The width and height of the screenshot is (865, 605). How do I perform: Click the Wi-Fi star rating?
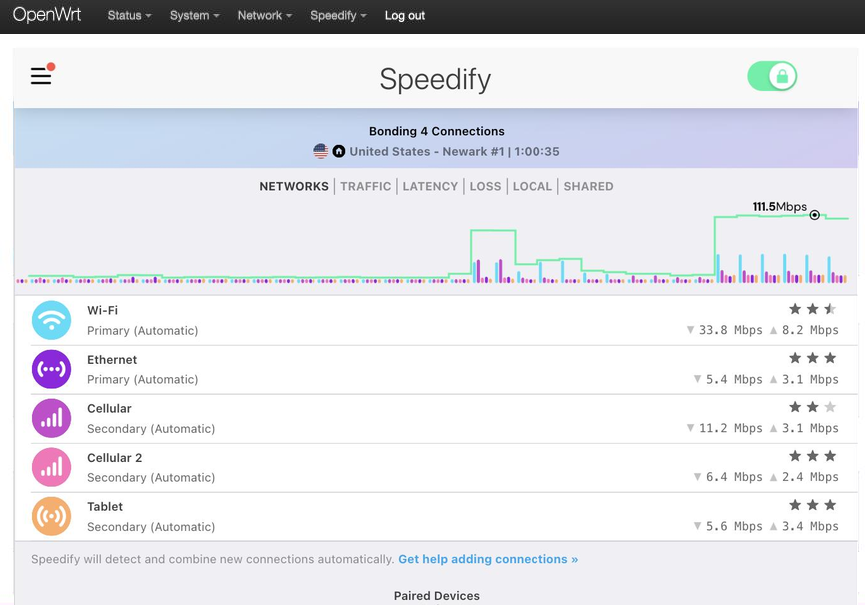click(813, 309)
